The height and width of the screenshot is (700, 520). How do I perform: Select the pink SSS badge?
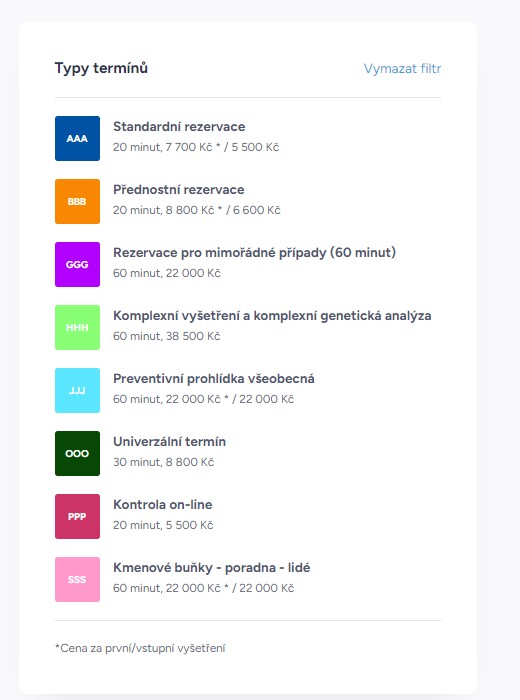pyautogui.click(x=77, y=579)
